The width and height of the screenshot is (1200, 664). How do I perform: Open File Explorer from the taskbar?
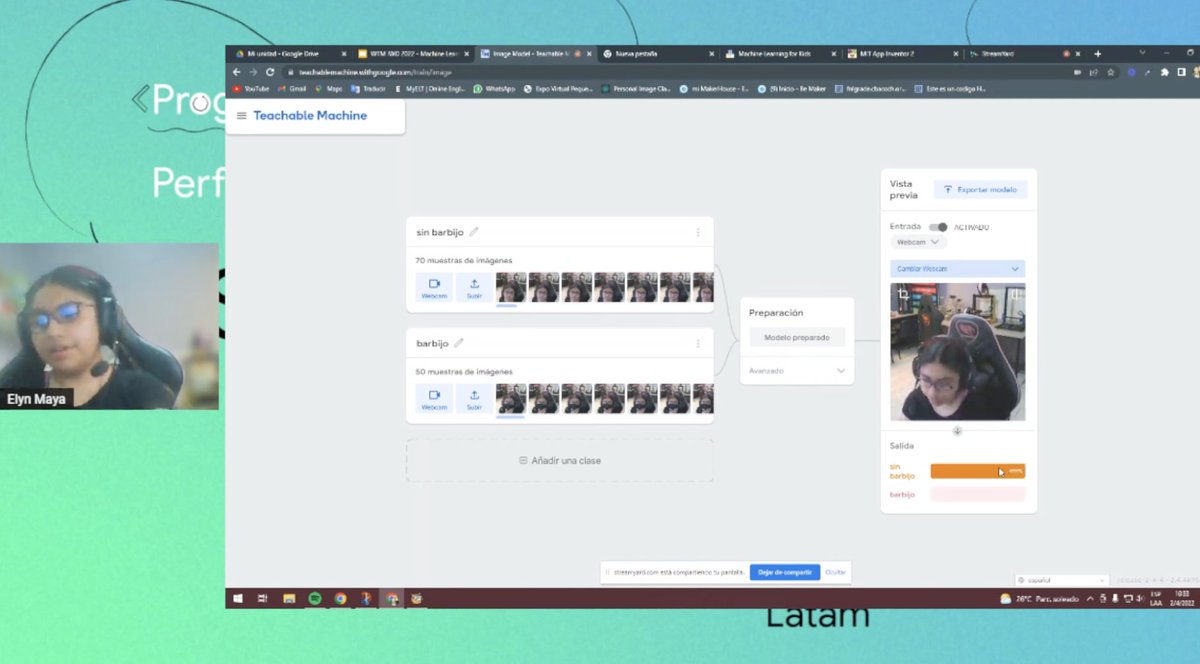click(x=289, y=598)
